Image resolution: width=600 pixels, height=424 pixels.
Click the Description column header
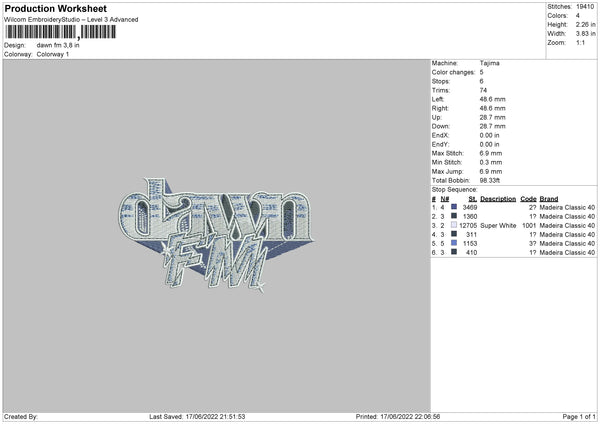point(498,198)
